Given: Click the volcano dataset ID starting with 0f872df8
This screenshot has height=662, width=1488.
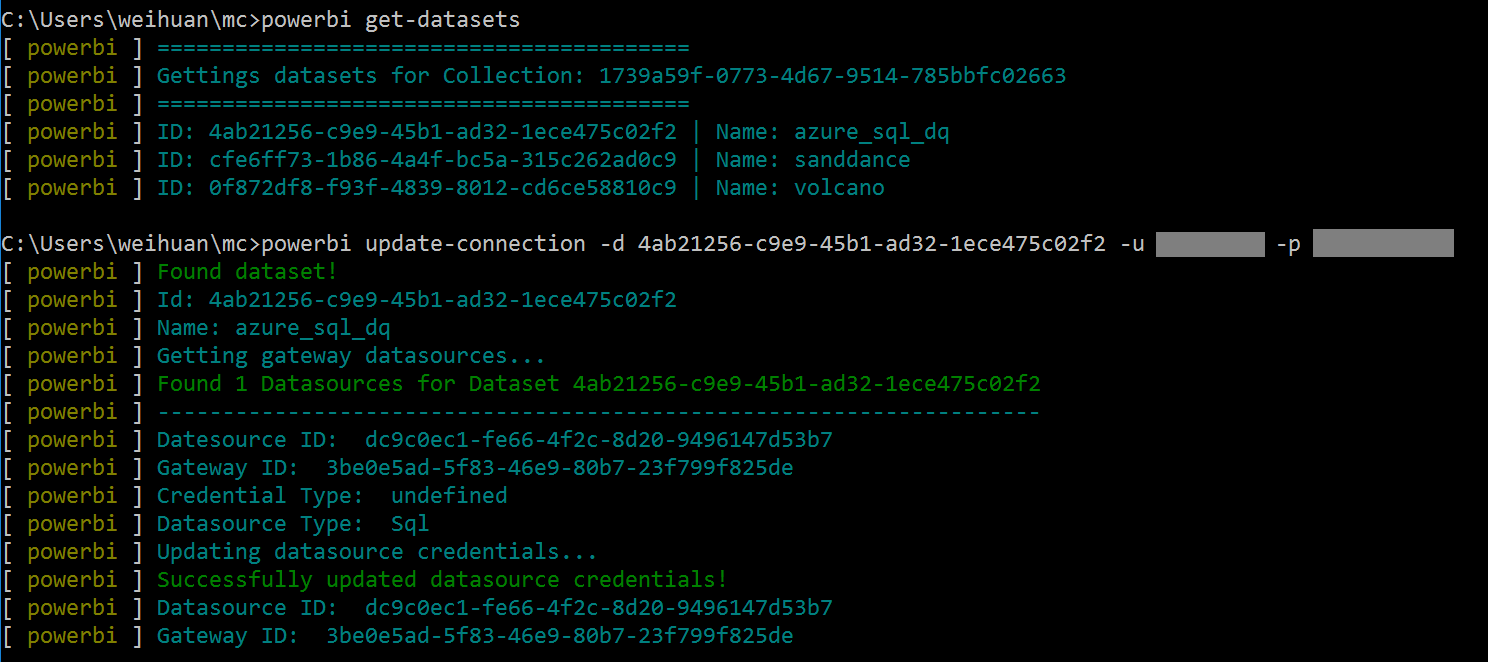Looking at the screenshot, I should tap(442, 188).
